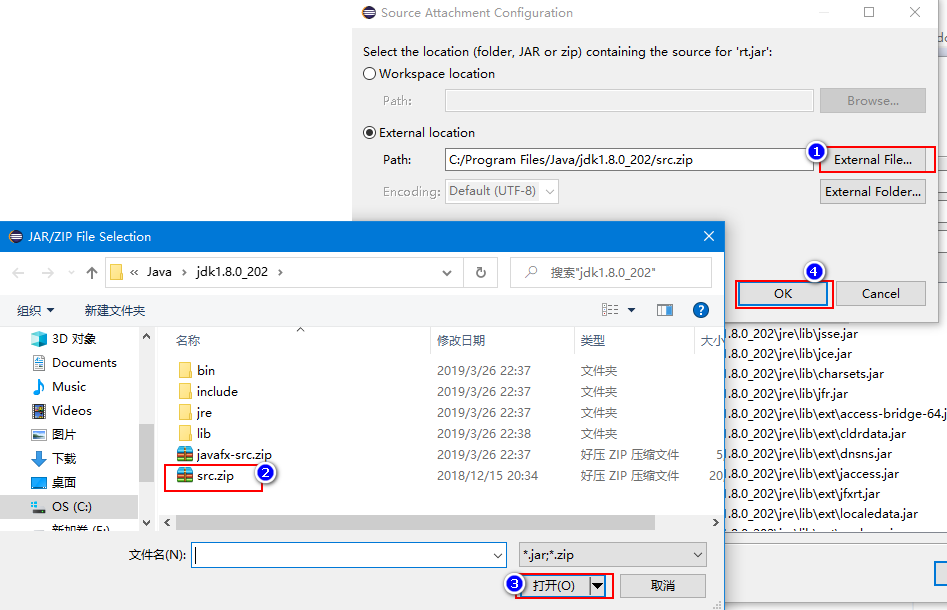The width and height of the screenshot is (947, 610).
Task: Expand the file name history dropdown
Action: click(498, 555)
